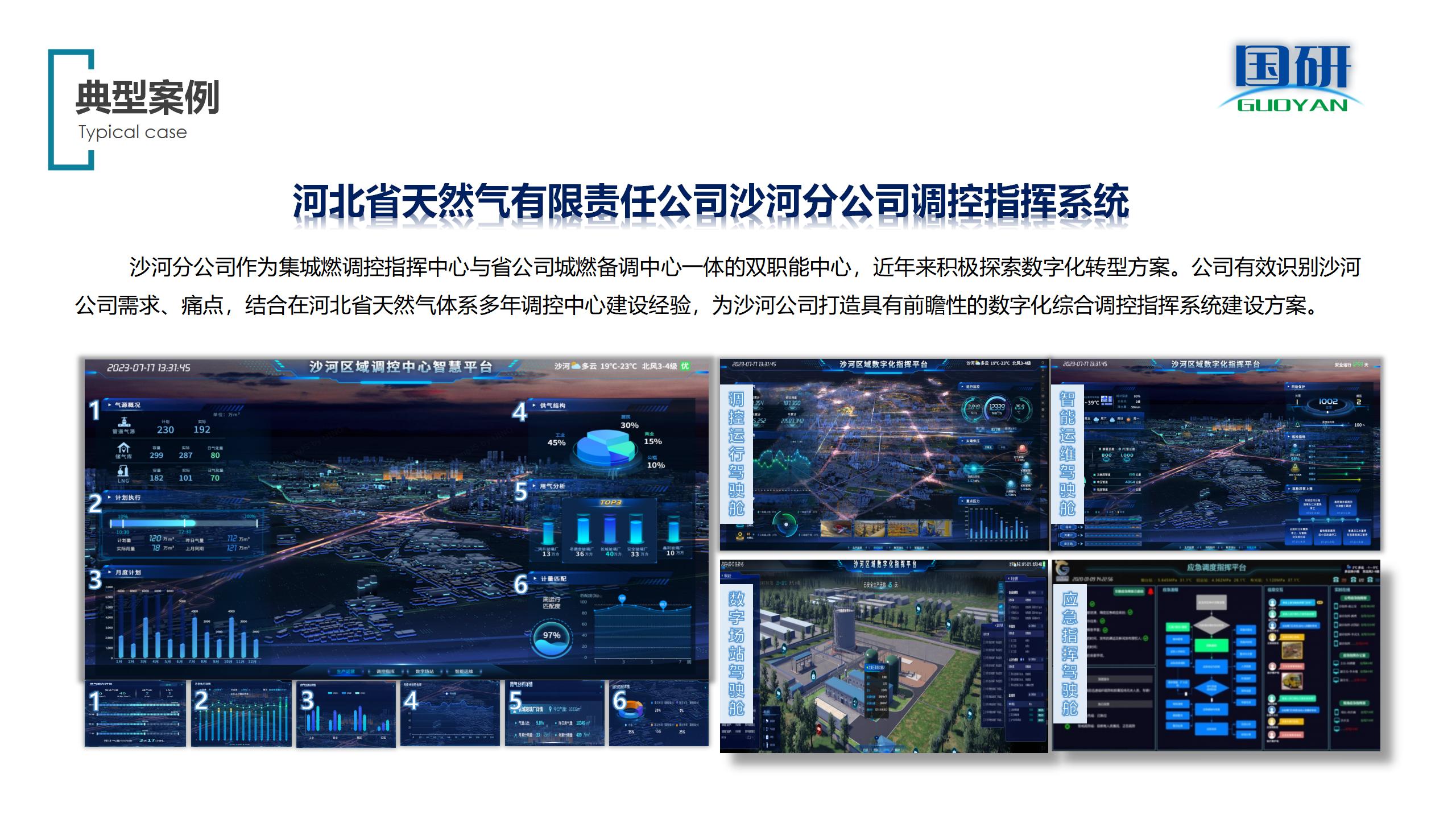This screenshot has width=1456, height=819.
Task: Click the first site photo in 调控 dashboard
Action: pyautogui.click(x=836, y=530)
